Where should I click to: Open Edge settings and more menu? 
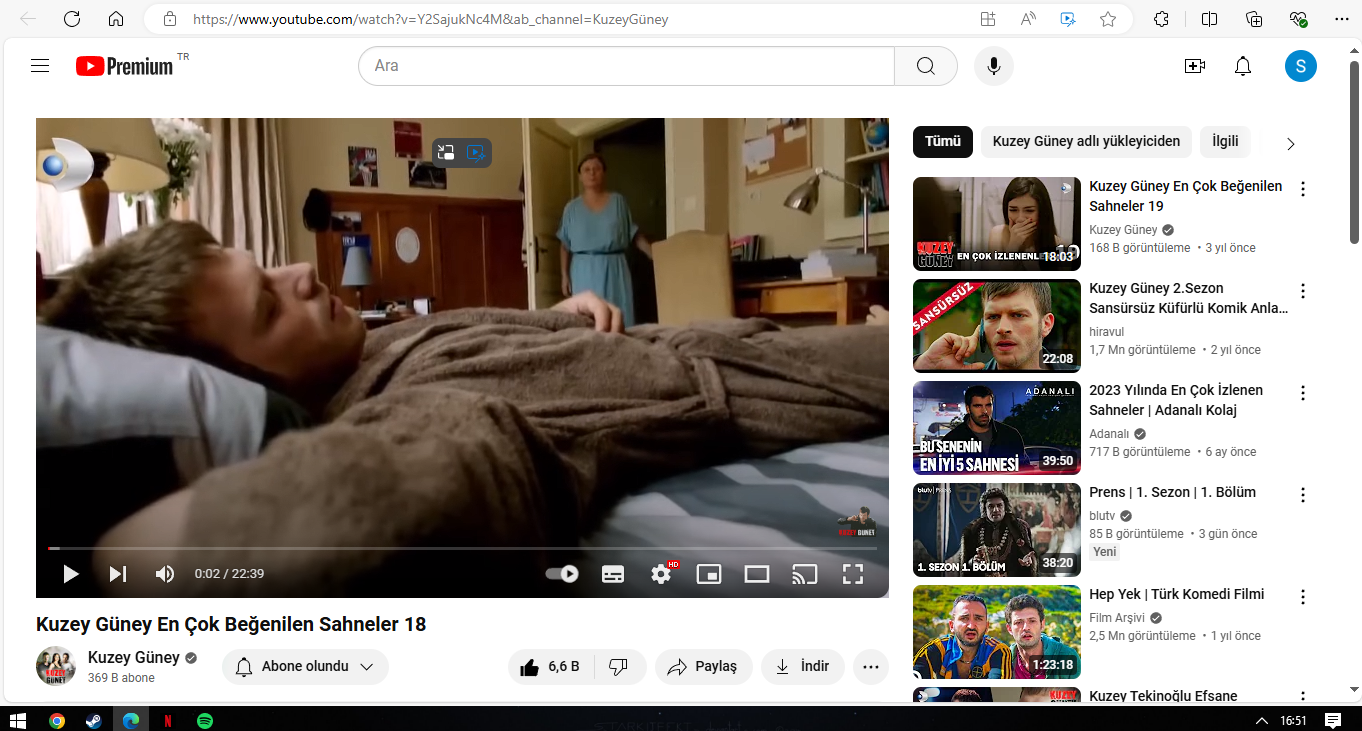click(x=1343, y=19)
